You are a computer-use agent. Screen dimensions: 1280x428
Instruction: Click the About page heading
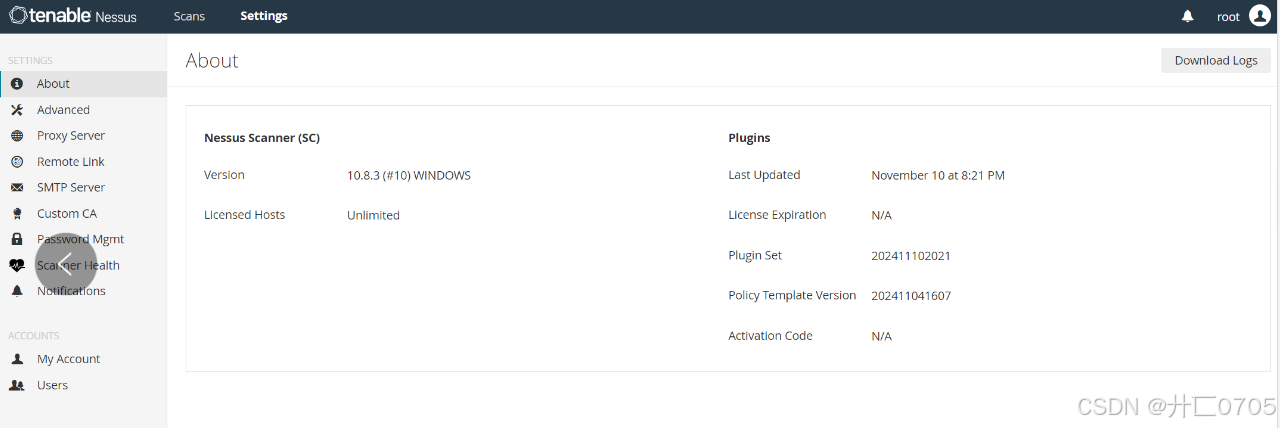pyautogui.click(x=212, y=61)
